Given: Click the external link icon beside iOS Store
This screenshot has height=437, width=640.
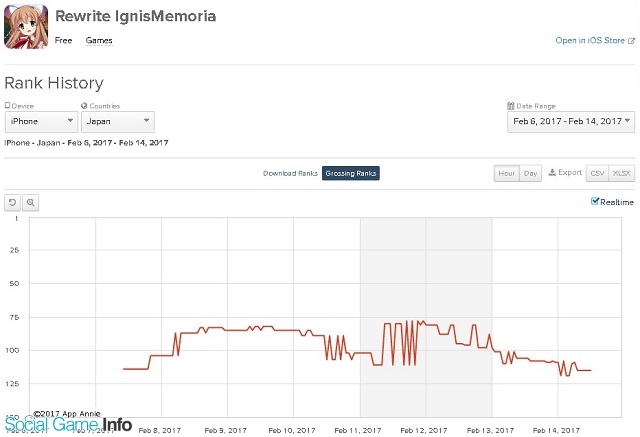Looking at the screenshot, I should point(631,41).
